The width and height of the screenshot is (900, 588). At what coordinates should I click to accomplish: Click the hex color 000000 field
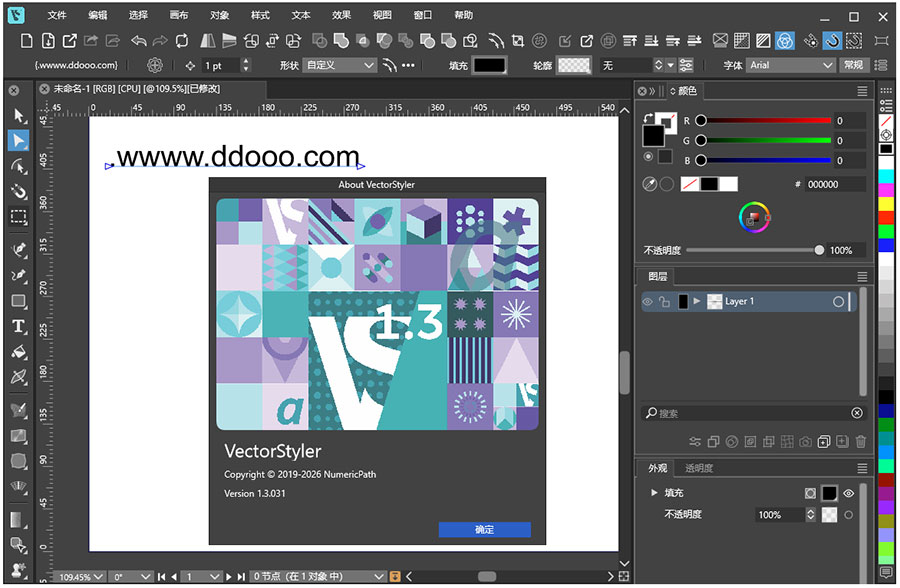click(x=835, y=184)
